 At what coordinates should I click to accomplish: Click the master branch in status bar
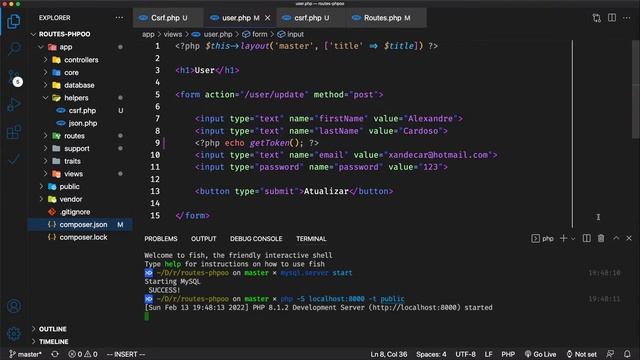point(26,354)
